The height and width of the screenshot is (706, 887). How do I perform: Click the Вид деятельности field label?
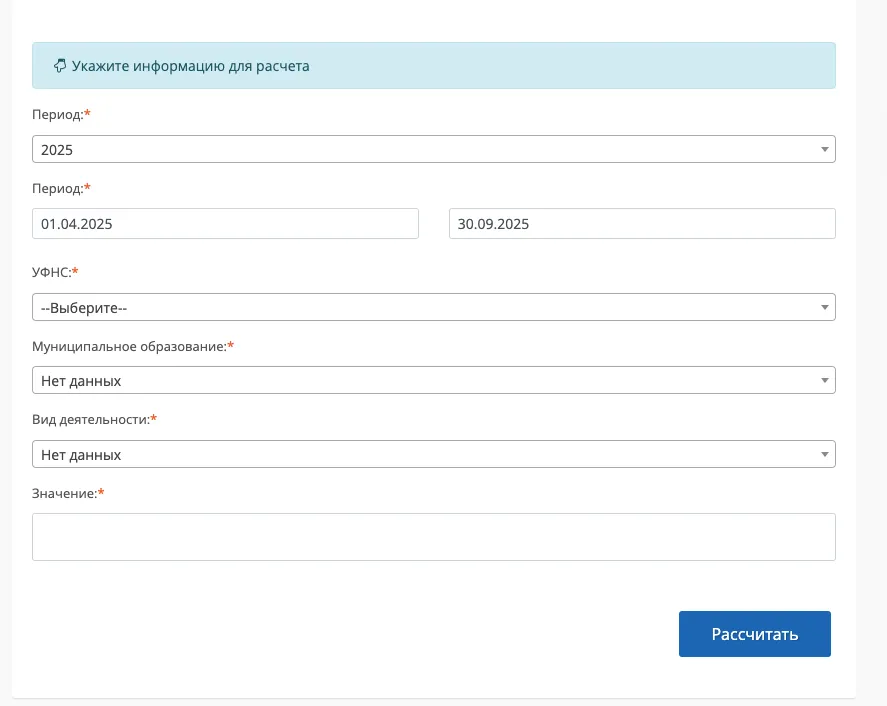(x=91, y=420)
